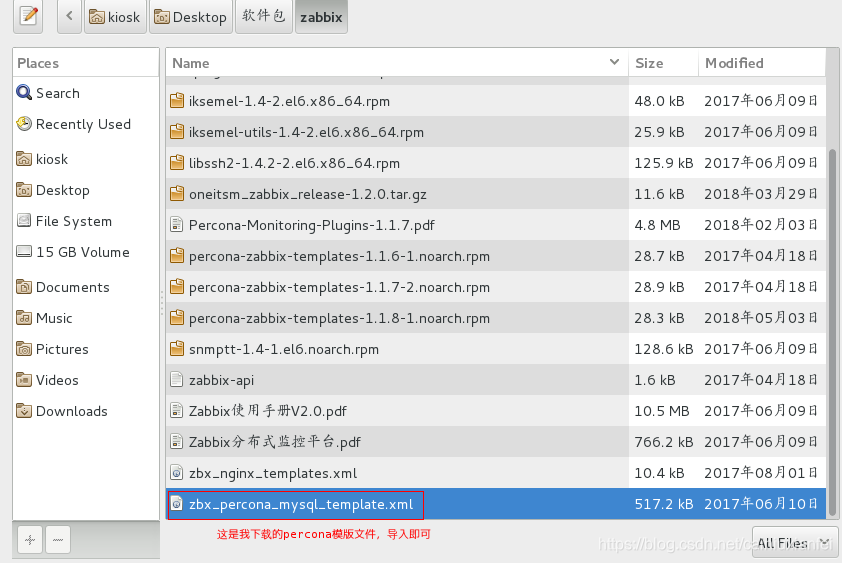Click the Downloads label in Places
842x563 pixels.
click(x=71, y=411)
